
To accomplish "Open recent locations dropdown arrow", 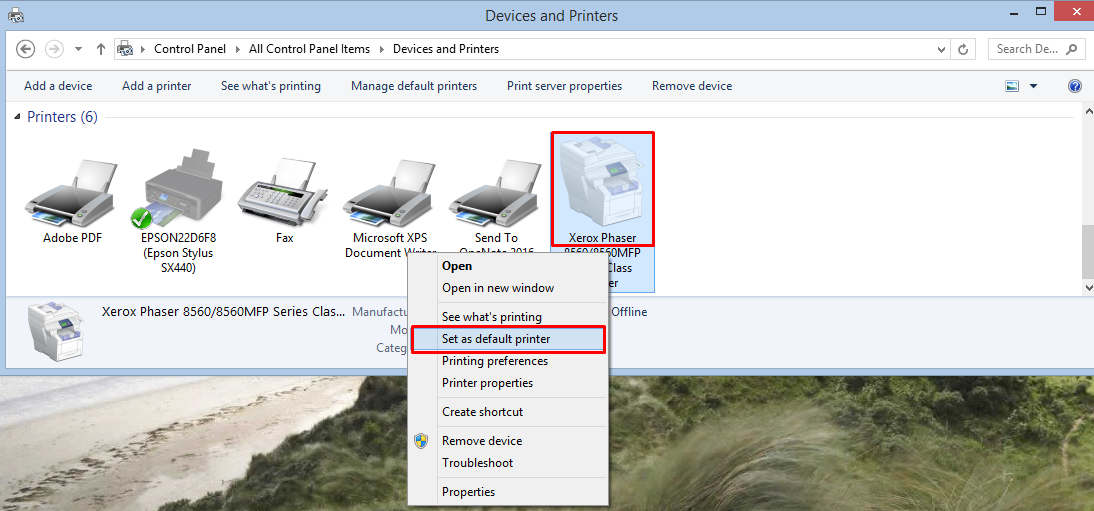I will 78,49.
